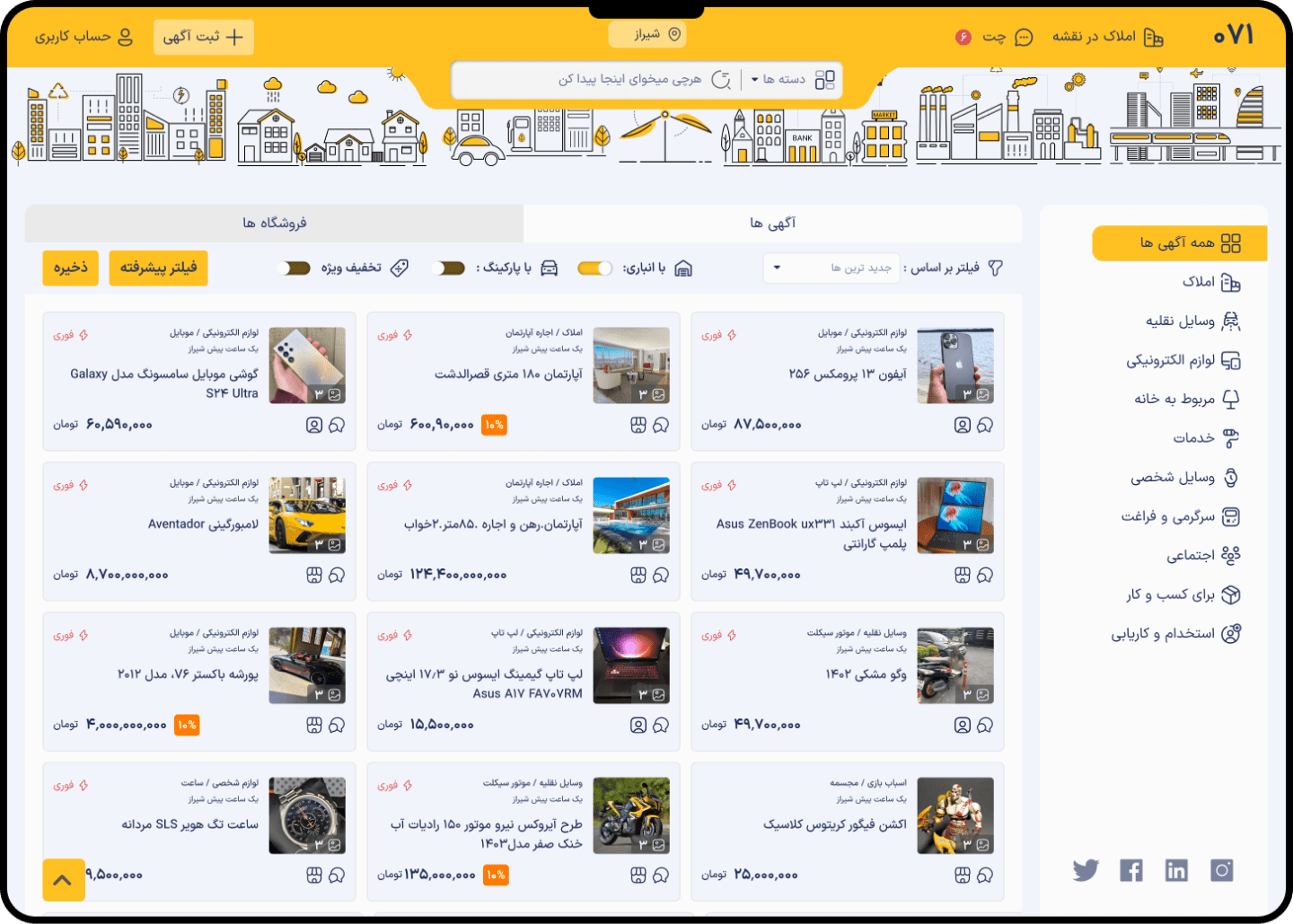
Task: Toggle the با پارکینگ parking switch
Action: (448, 268)
